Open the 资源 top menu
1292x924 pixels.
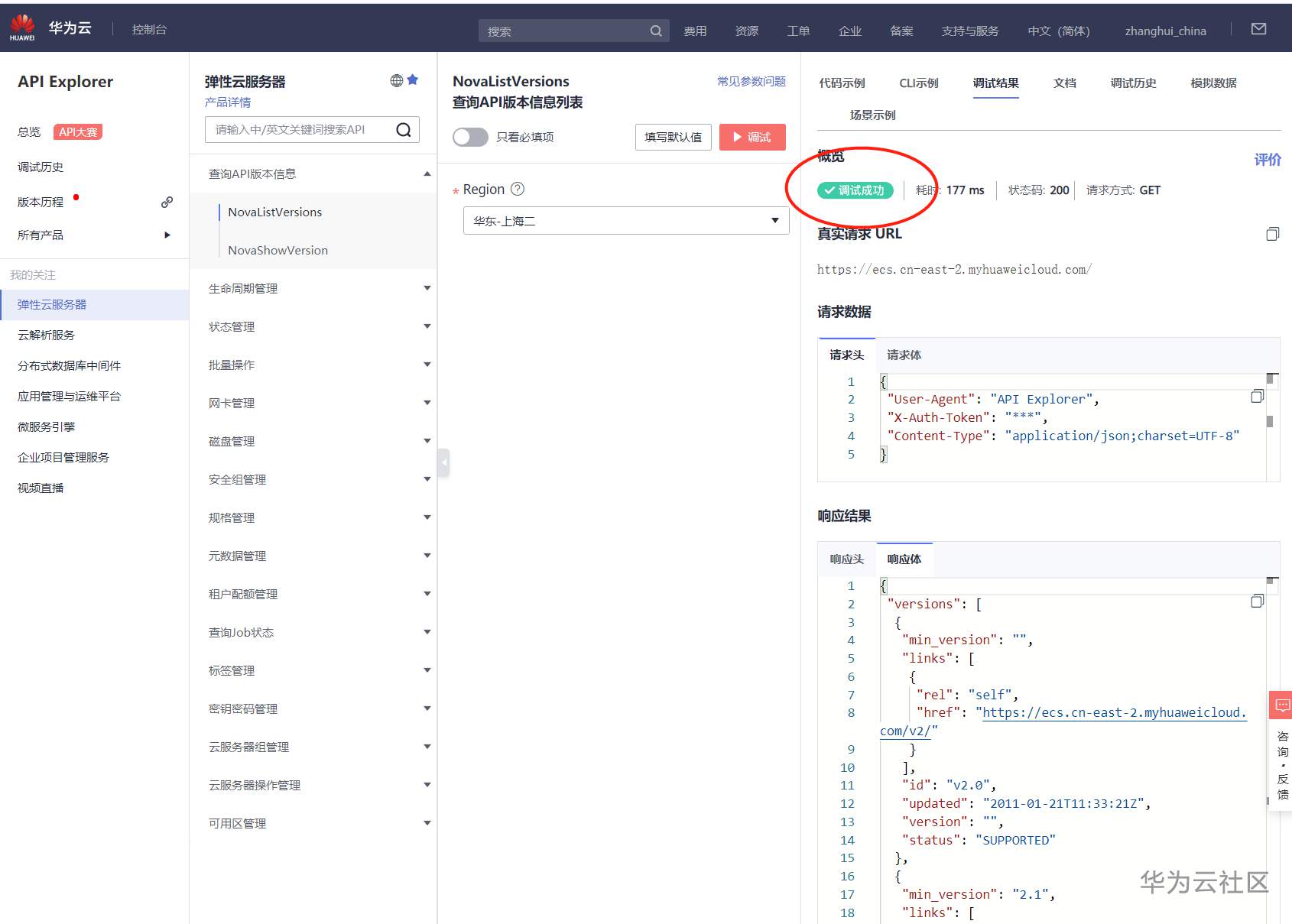[747, 31]
